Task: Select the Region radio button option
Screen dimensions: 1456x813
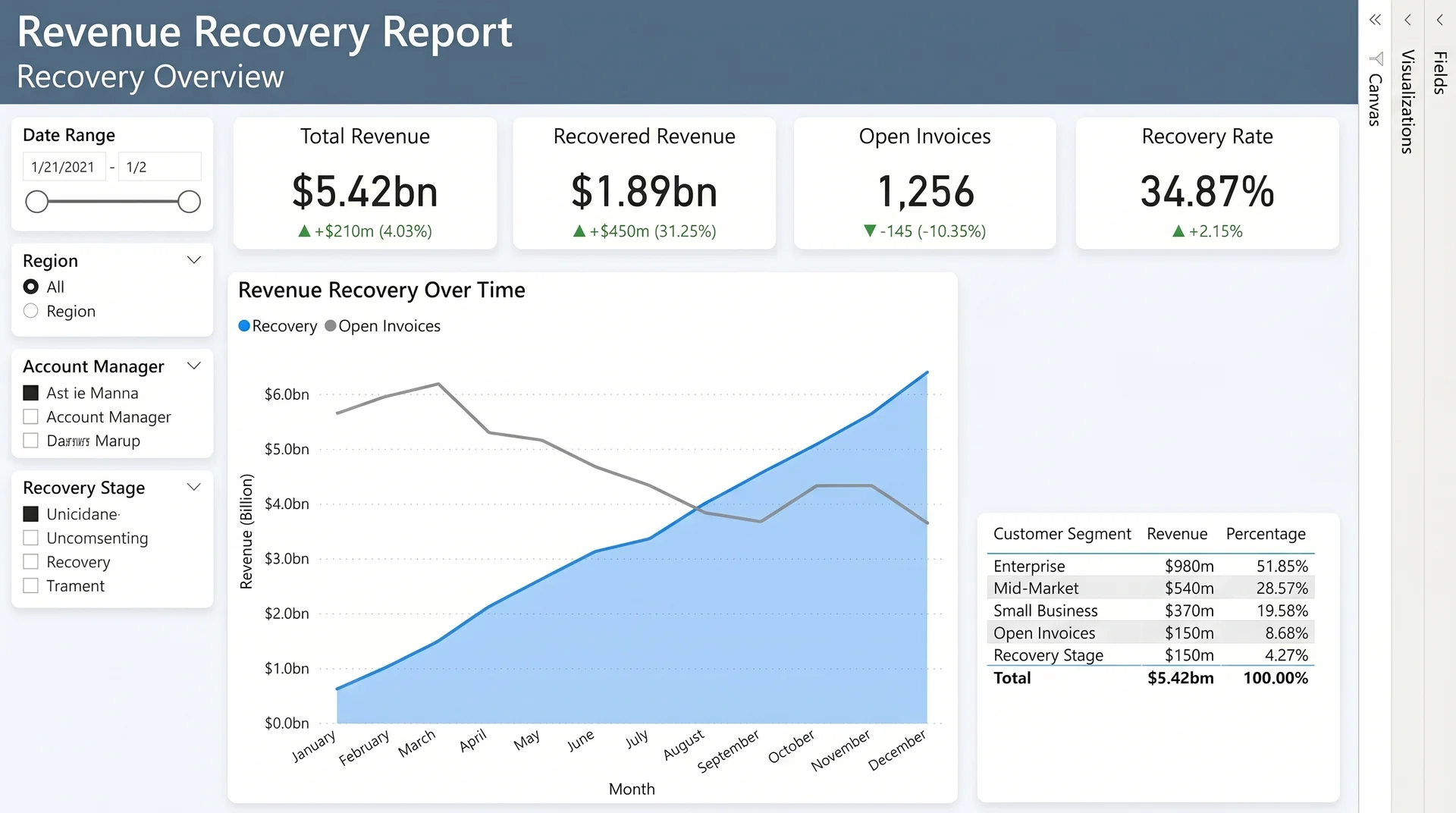Action: click(x=31, y=311)
